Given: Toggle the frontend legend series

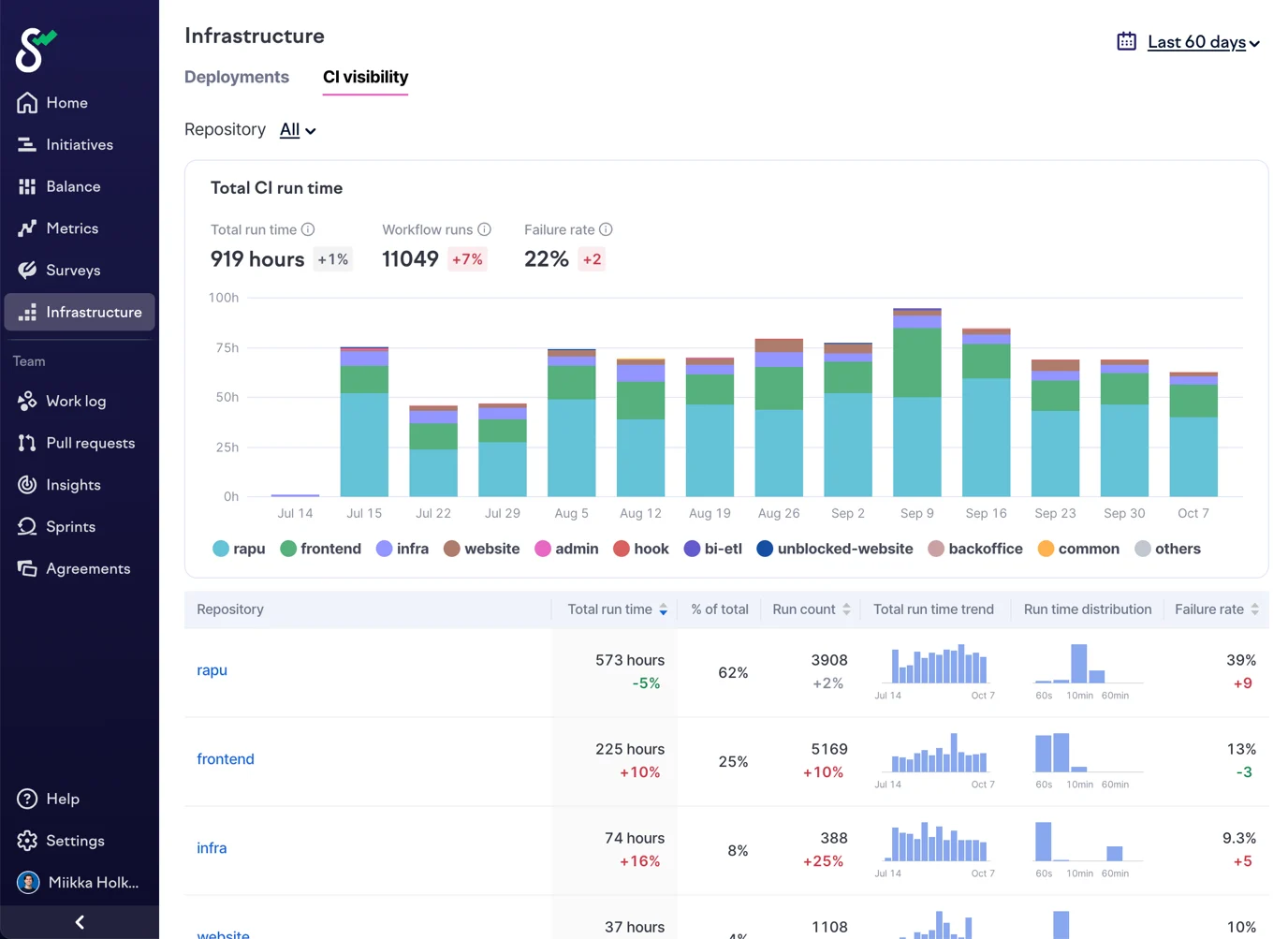Looking at the screenshot, I should pyautogui.click(x=320, y=550).
